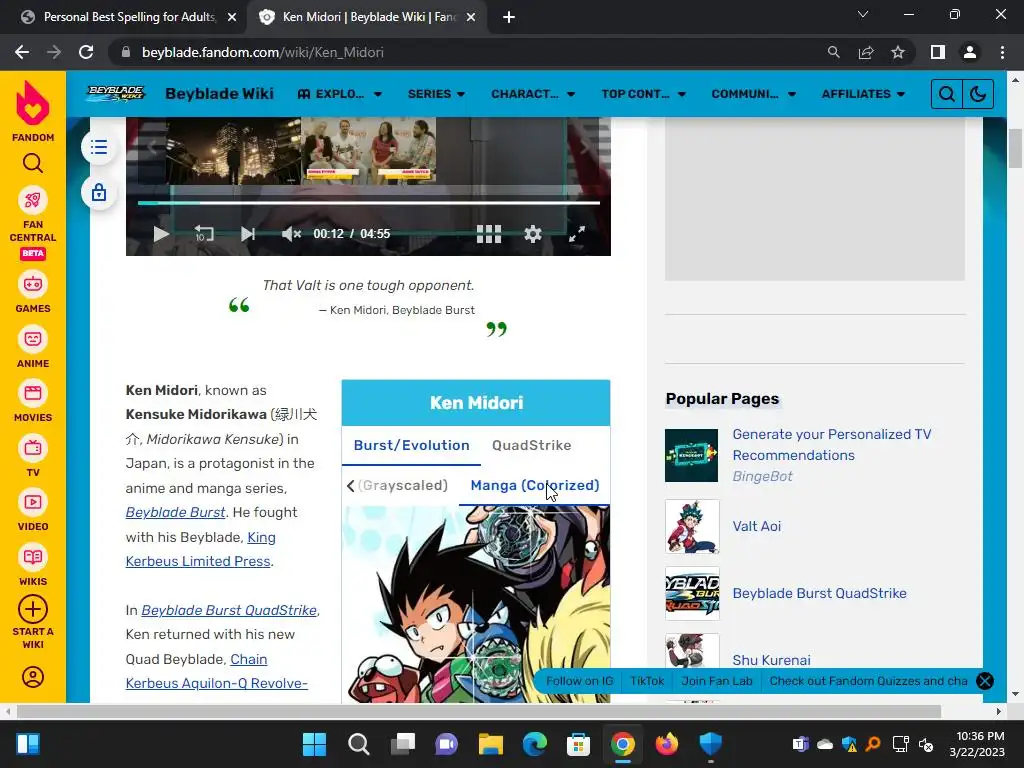
Task: Click the Beyblade Wiki logo image
Action: (116, 93)
